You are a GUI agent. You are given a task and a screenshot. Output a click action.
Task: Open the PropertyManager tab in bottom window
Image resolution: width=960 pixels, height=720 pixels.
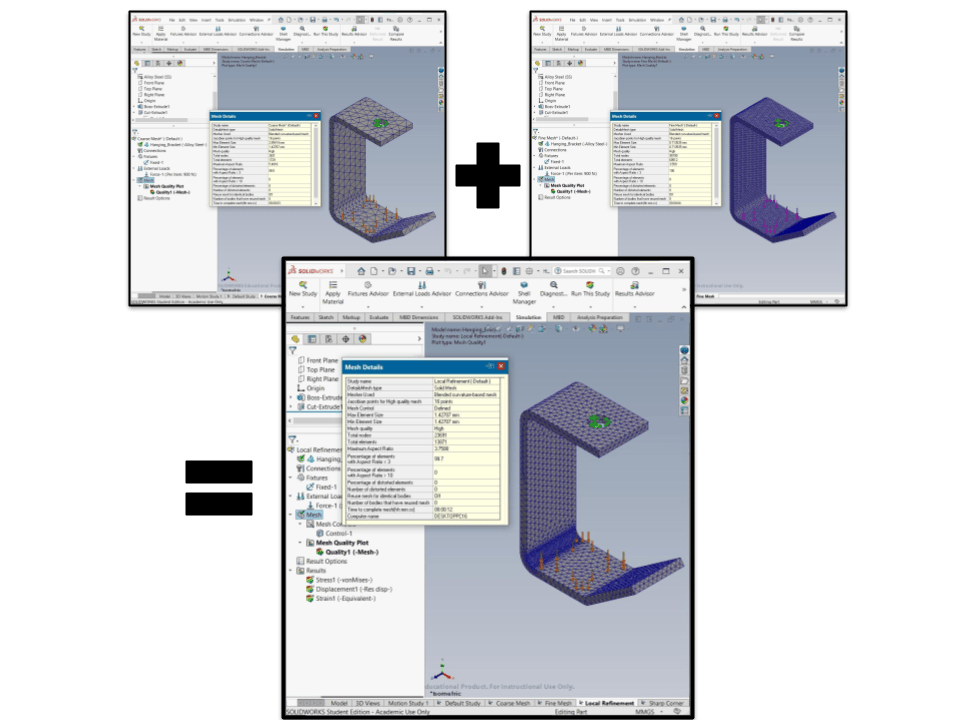312,339
